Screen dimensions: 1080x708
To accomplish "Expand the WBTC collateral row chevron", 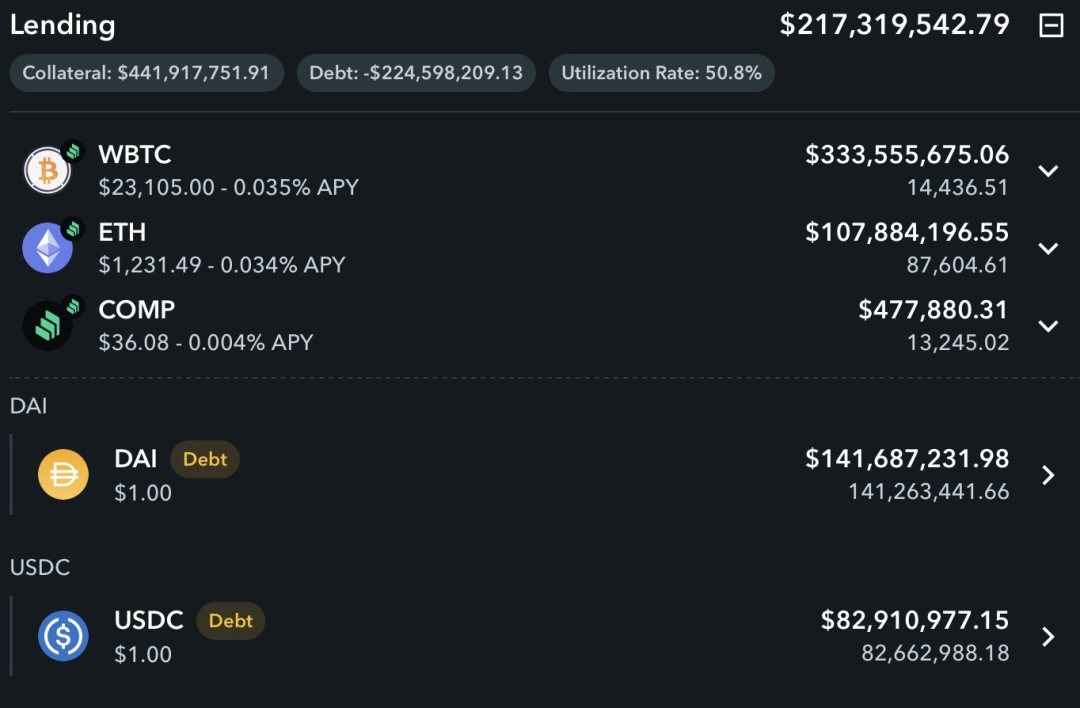I will (1048, 171).
